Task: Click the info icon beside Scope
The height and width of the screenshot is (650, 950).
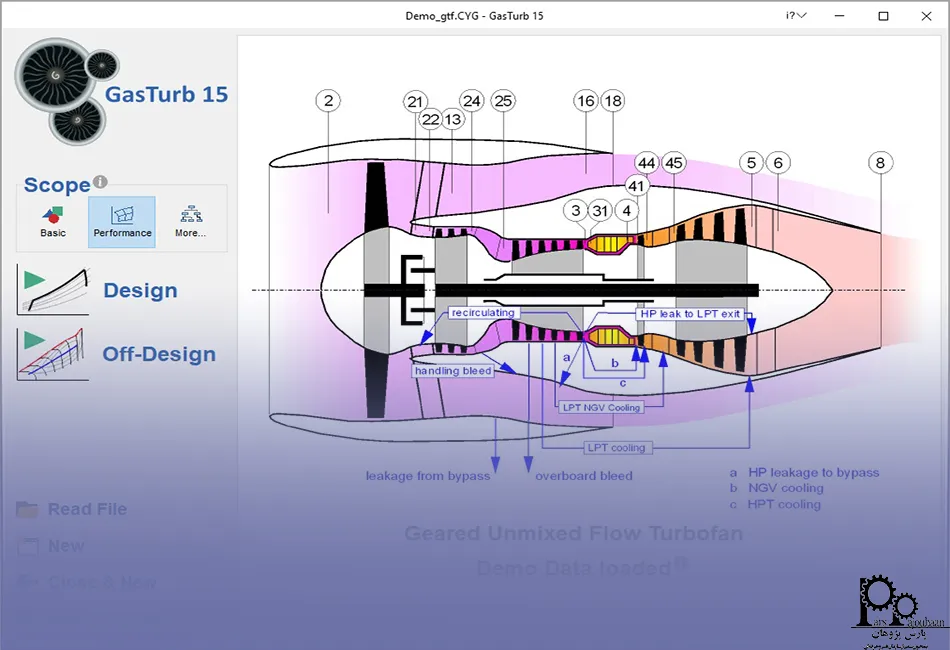Action: click(x=100, y=183)
